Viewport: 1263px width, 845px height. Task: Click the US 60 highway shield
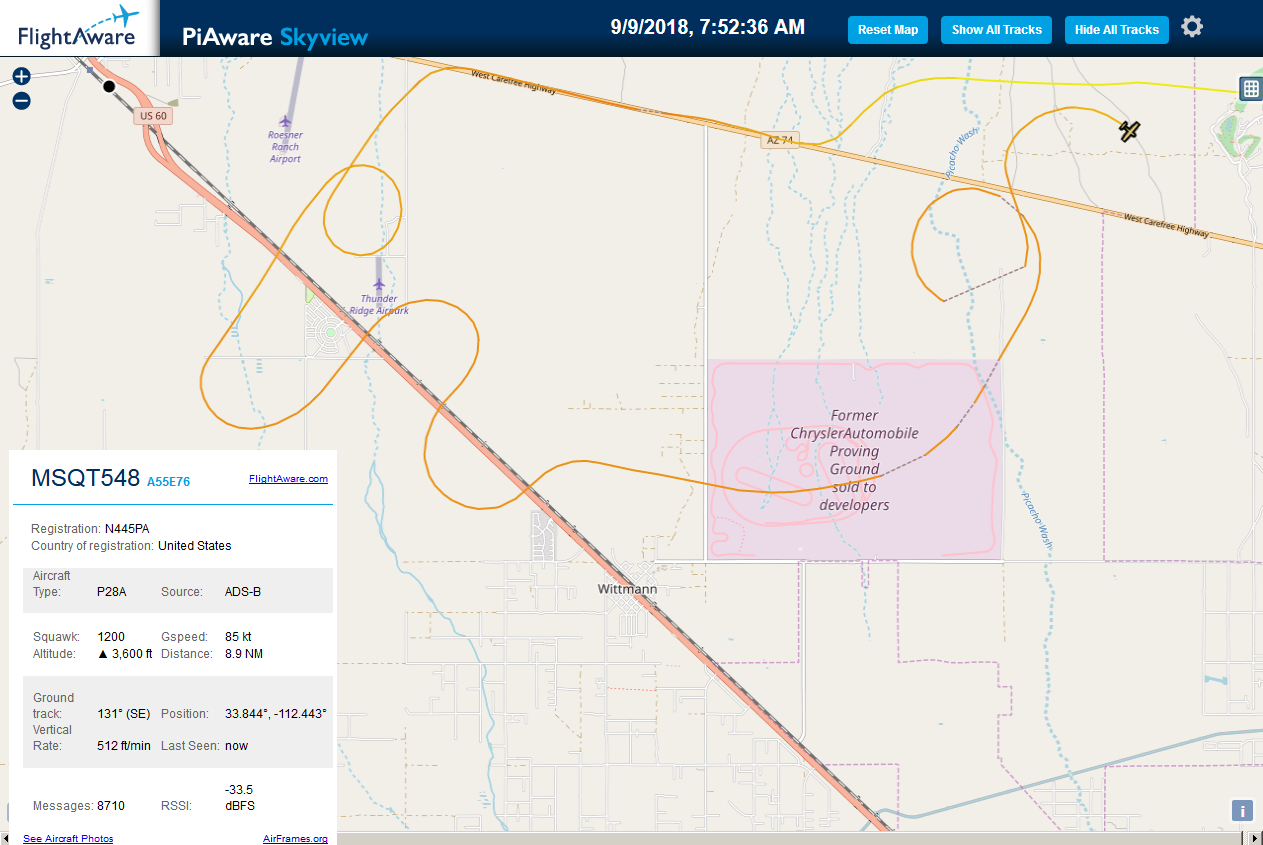click(153, 116)
